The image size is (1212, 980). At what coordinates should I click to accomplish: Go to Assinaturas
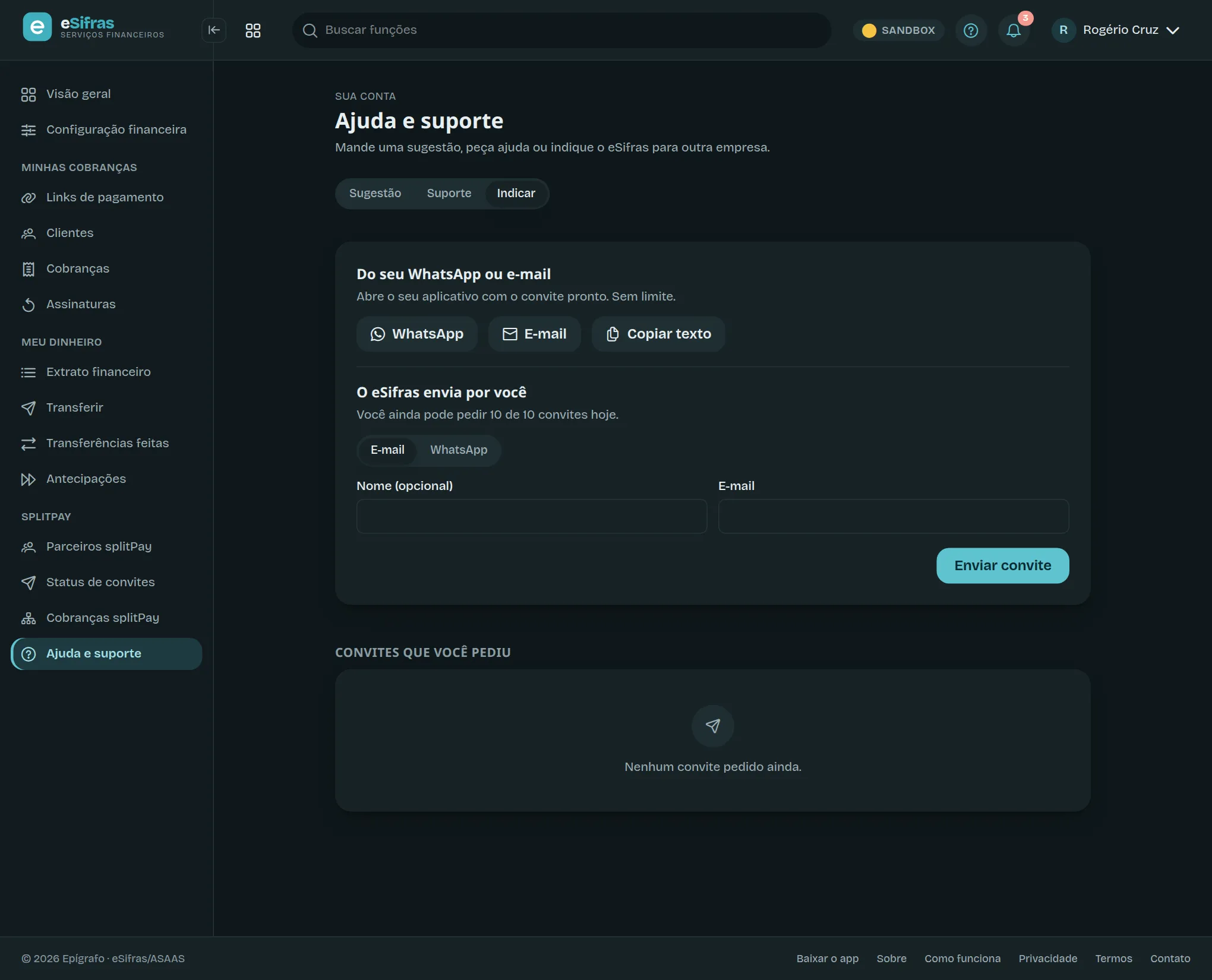(x=107, y=305)
